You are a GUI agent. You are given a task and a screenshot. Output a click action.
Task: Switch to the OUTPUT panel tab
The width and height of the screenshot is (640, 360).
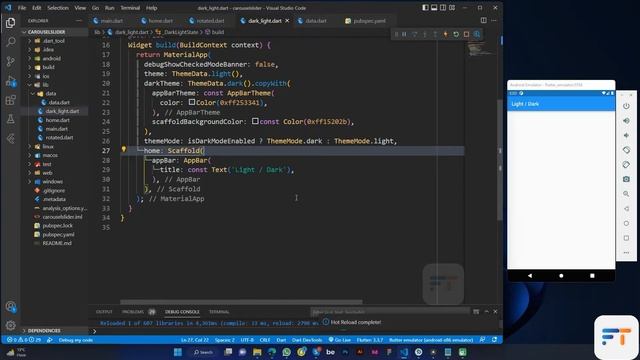(x=104, y=312)
